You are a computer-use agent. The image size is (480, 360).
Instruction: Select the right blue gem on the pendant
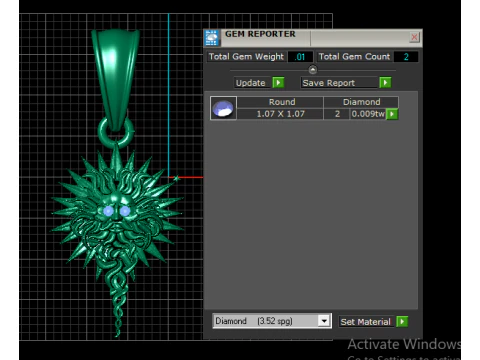(x=125, y=211)
